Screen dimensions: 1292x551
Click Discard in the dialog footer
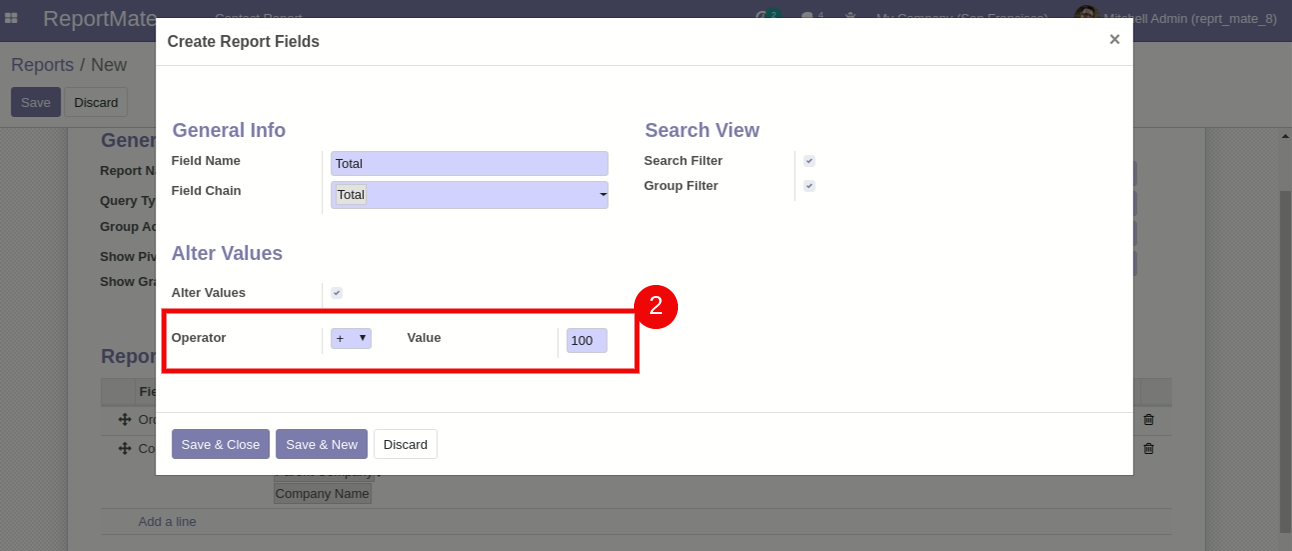click(405, 444)
